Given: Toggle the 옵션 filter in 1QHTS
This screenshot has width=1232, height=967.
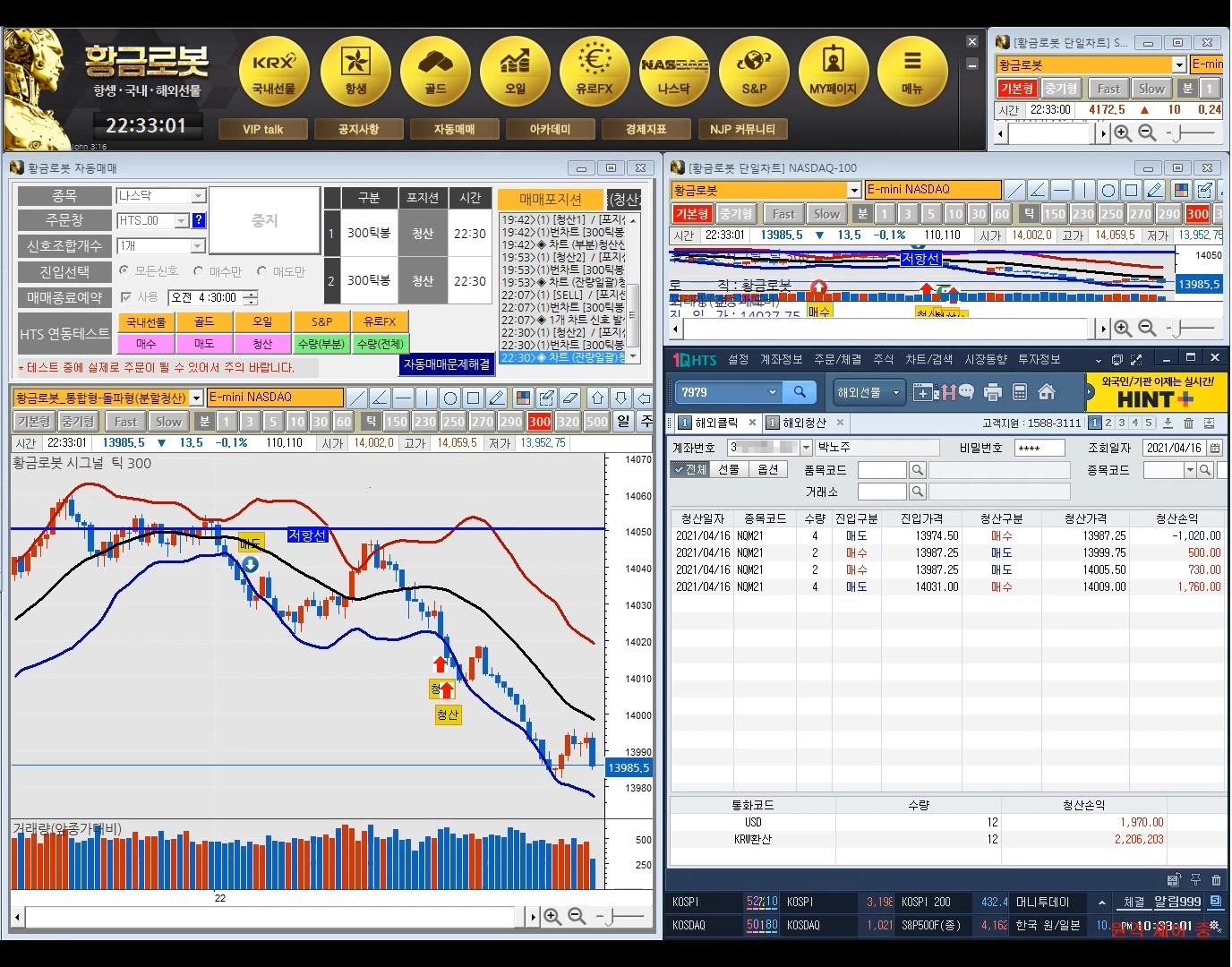Looking at the screenshot, I should click(767, 469).
